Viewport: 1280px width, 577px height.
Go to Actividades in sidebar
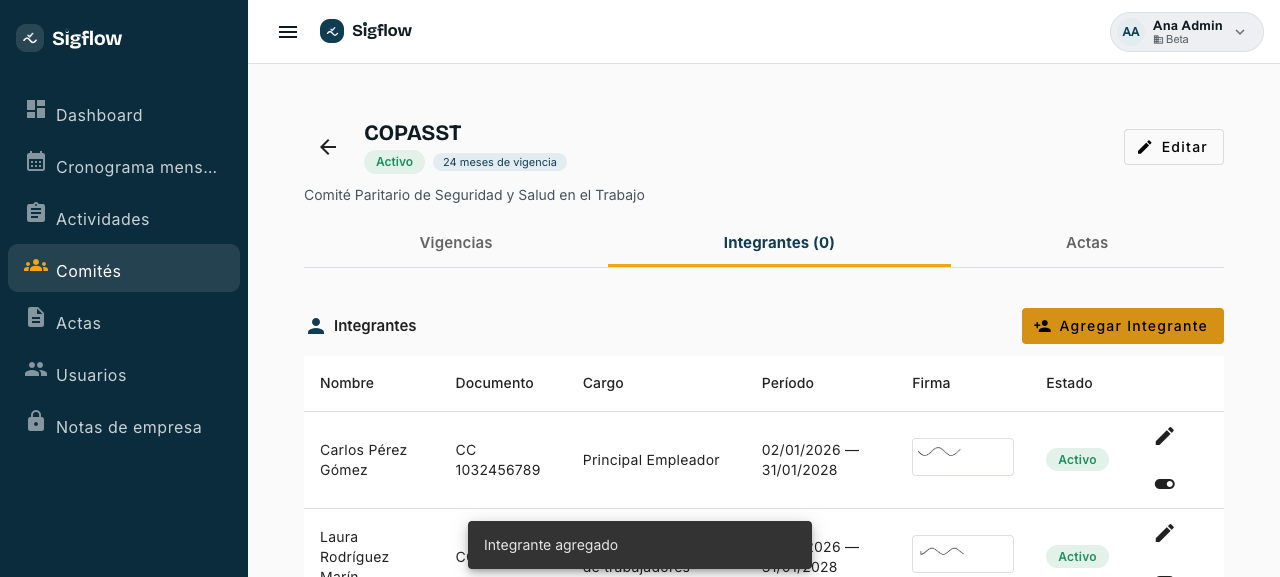pos(124,219)
